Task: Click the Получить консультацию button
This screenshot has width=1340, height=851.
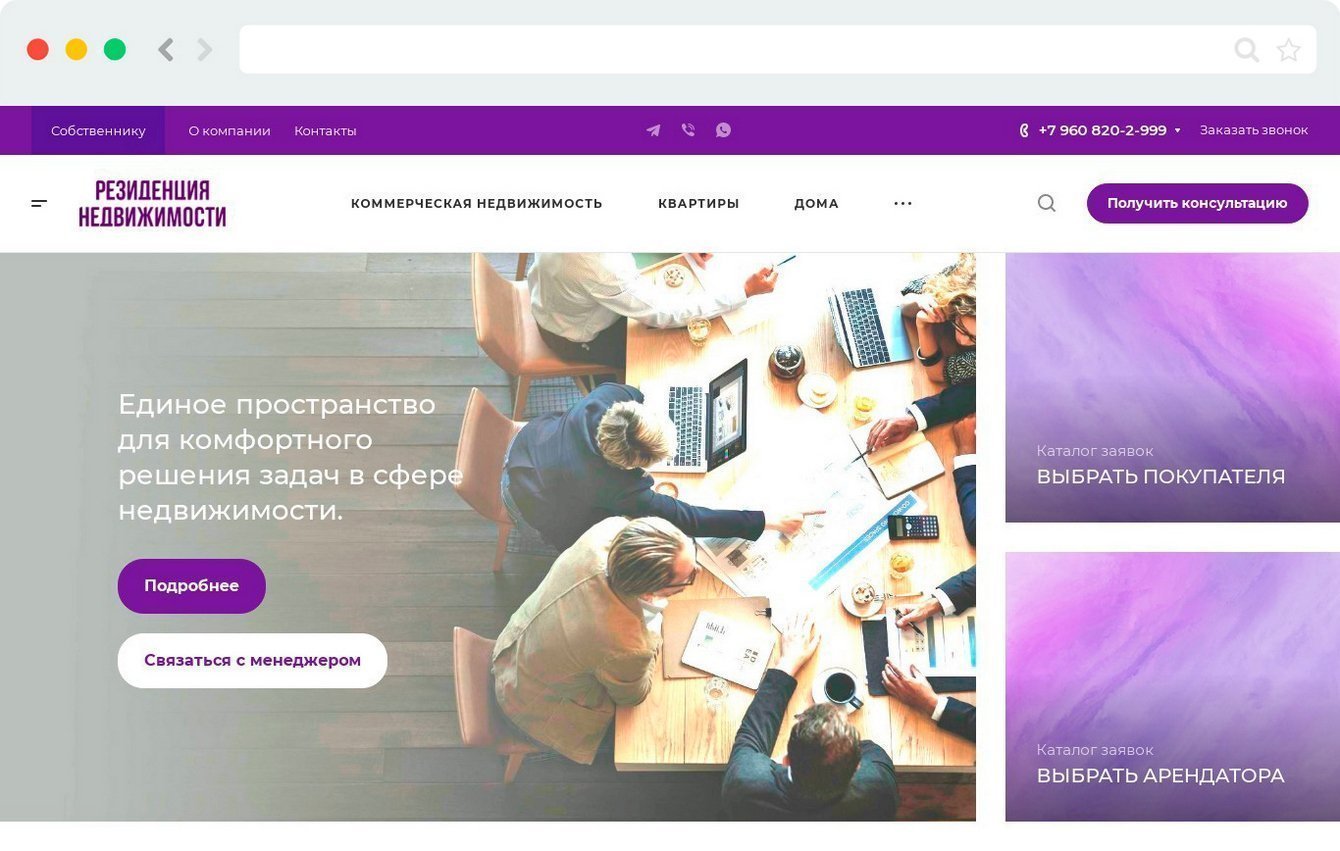Action: [1197, 203]
